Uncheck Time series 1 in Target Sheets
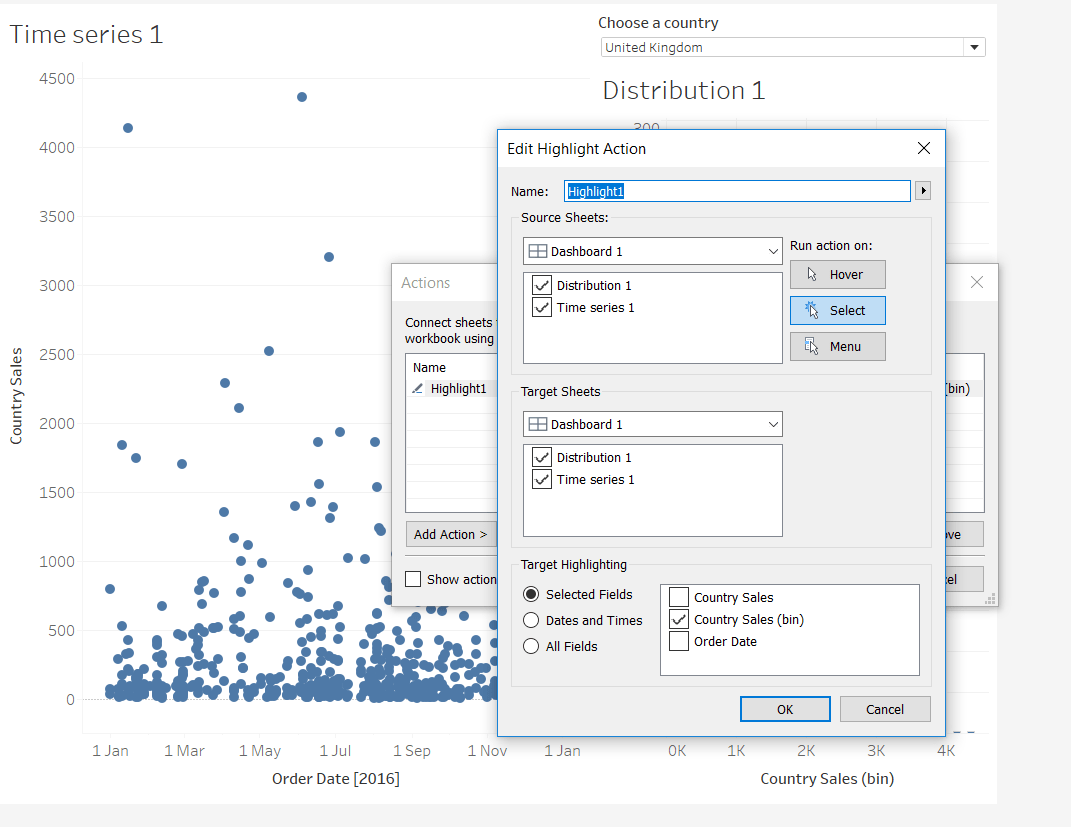The height and width of the screenshot is (827, 1071). coord(542,480)
